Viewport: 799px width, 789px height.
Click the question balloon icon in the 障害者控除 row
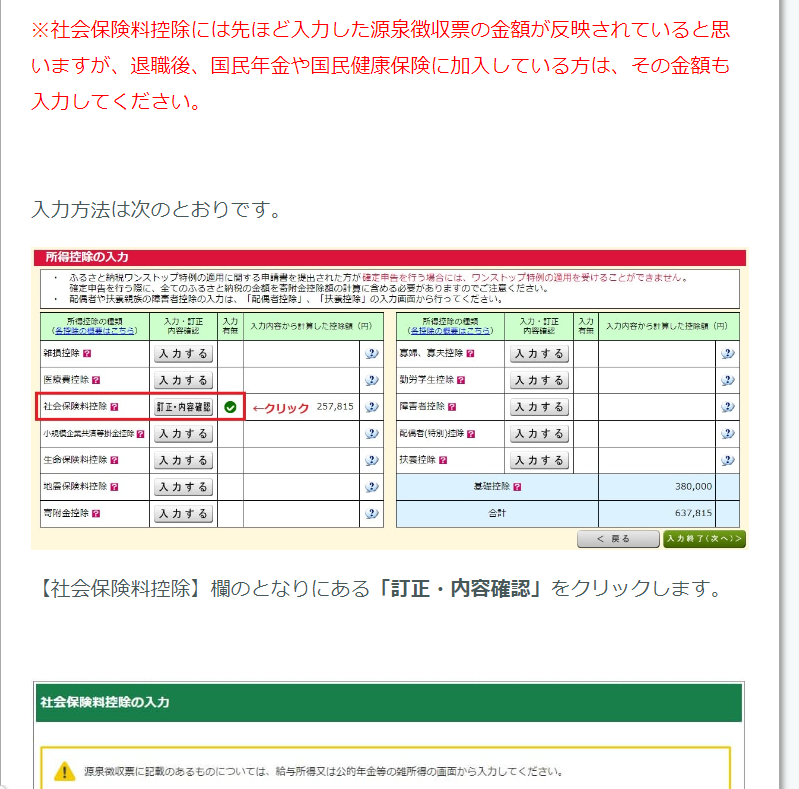point(728,407)
